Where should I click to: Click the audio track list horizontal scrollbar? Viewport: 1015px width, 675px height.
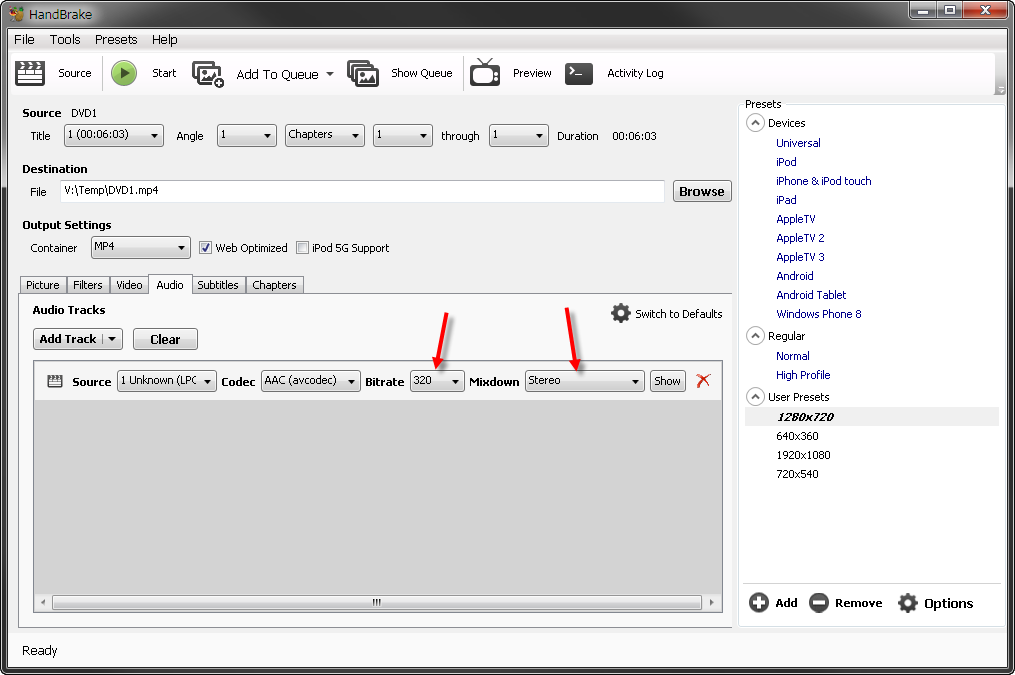(377, 602)
